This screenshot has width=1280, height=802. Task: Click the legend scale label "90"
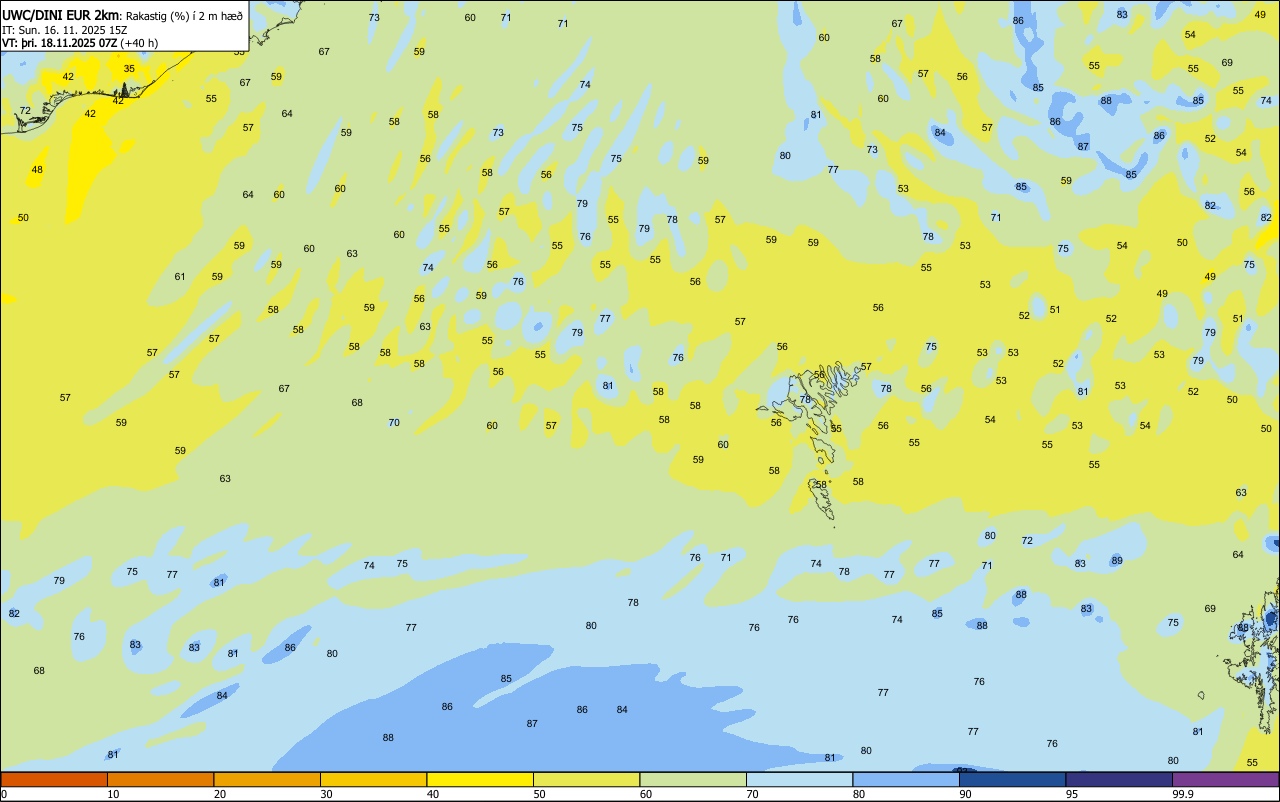coord(965,794)
